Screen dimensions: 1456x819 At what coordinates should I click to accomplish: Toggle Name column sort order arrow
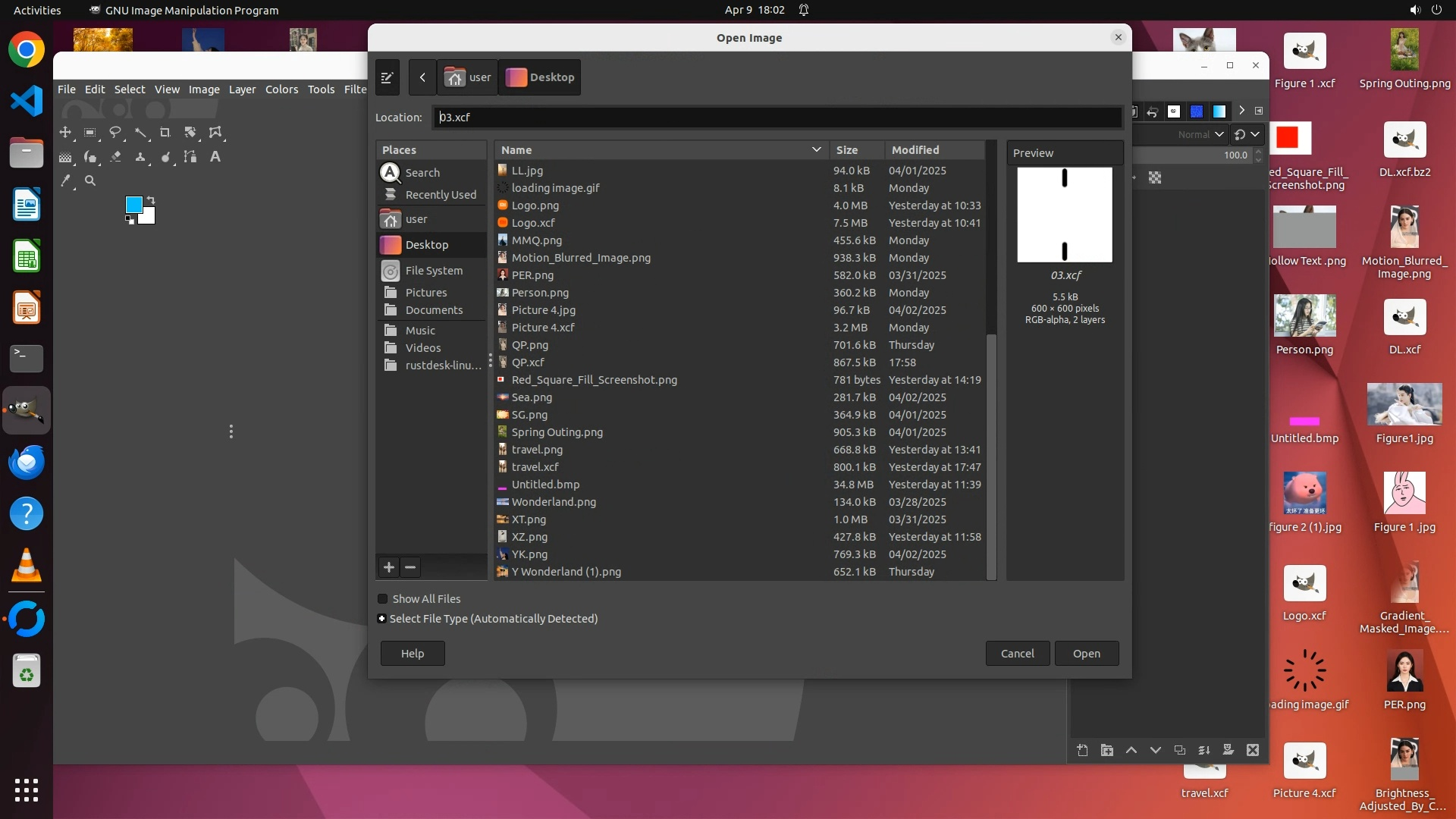(x=816, y=150)
